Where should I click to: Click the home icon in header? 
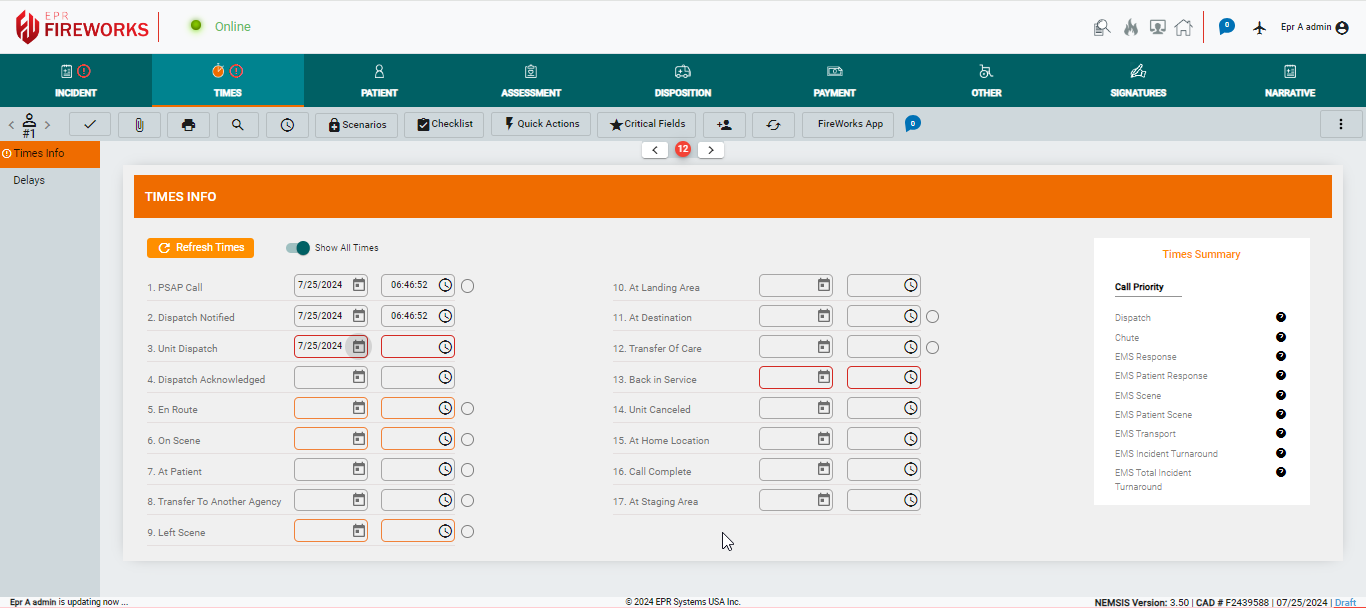[x=1183, y=27]
